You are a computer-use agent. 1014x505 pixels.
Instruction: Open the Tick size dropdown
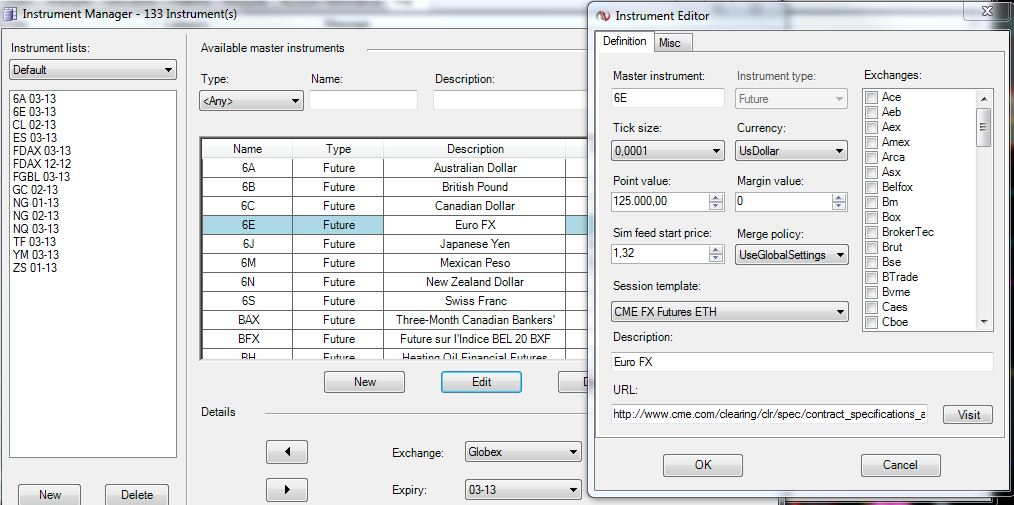(x=667, y=151)
